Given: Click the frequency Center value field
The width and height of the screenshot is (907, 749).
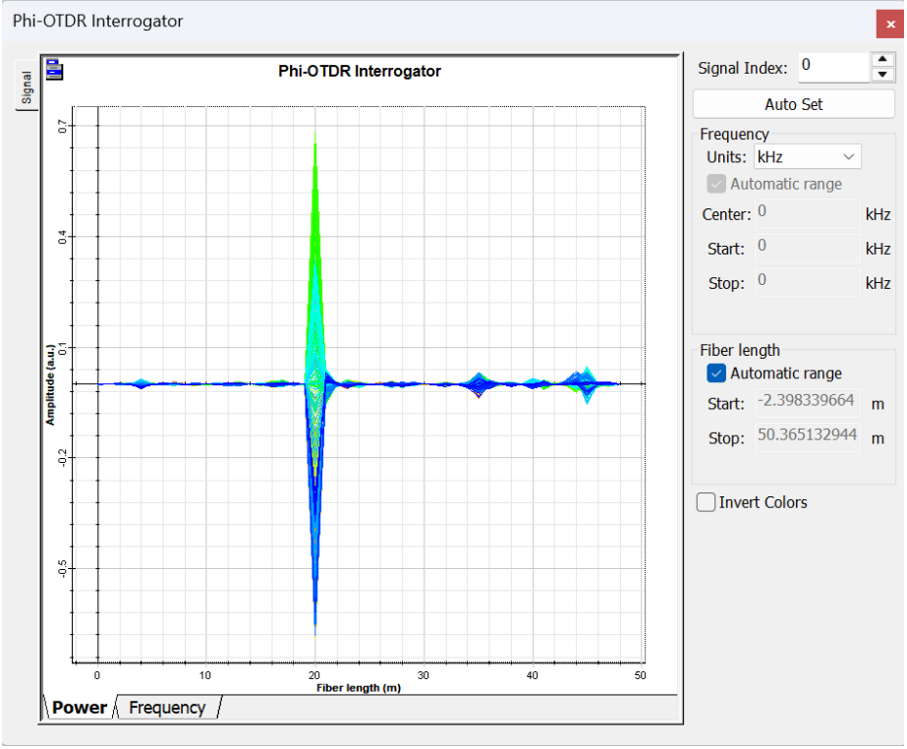Looking at the screenshot, I should click(x=806, y=213).
